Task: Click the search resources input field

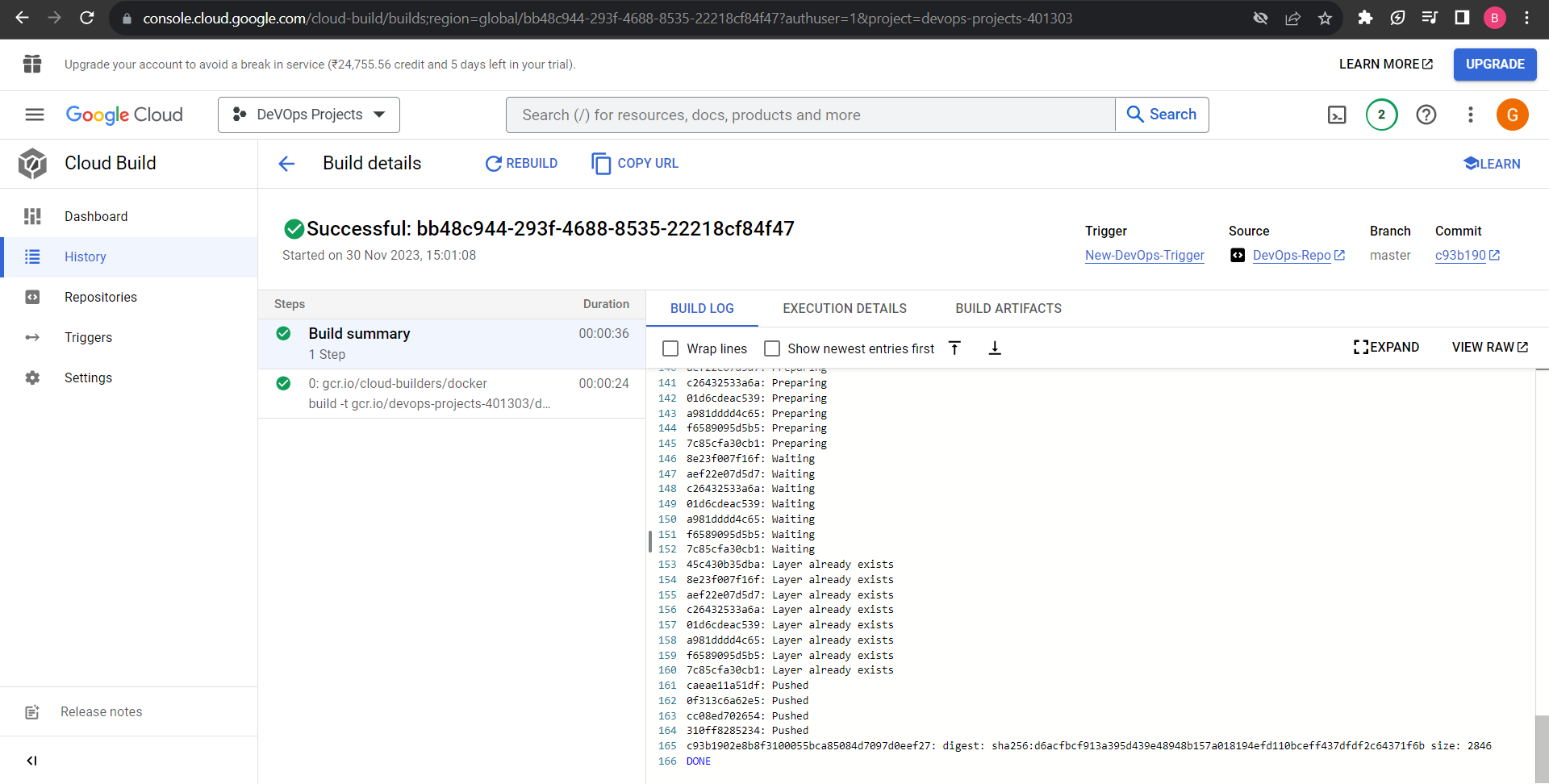Action: pos(810,115)
